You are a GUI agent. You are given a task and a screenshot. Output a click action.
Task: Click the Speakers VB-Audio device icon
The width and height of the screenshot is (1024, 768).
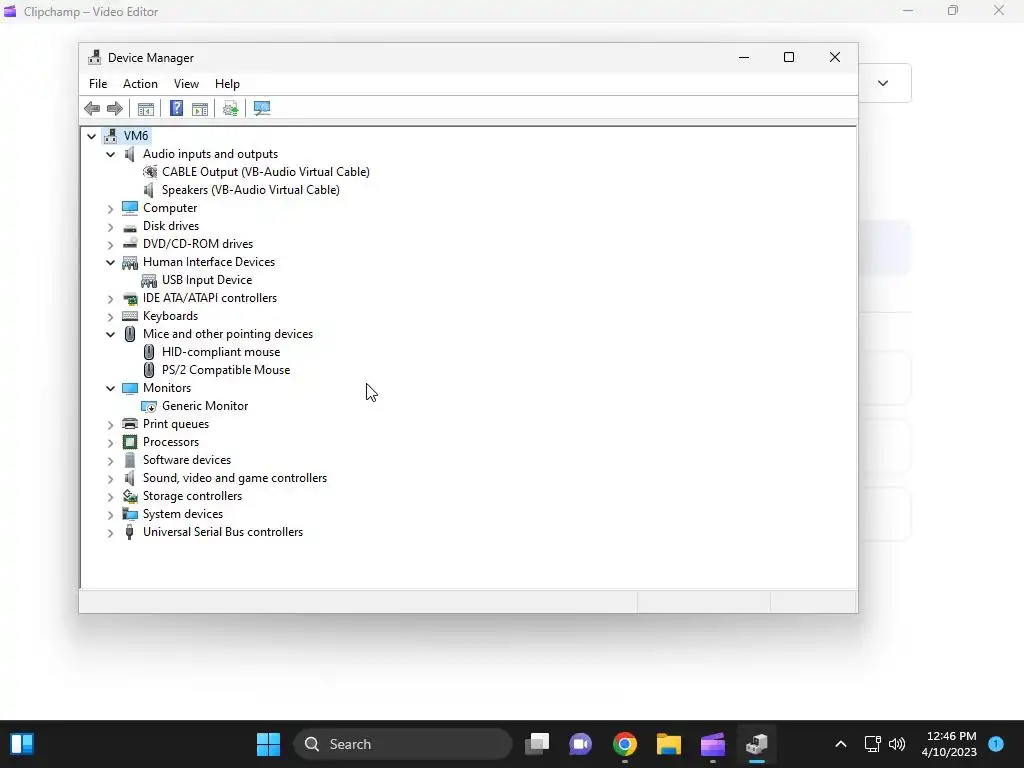tap(150, 190)
